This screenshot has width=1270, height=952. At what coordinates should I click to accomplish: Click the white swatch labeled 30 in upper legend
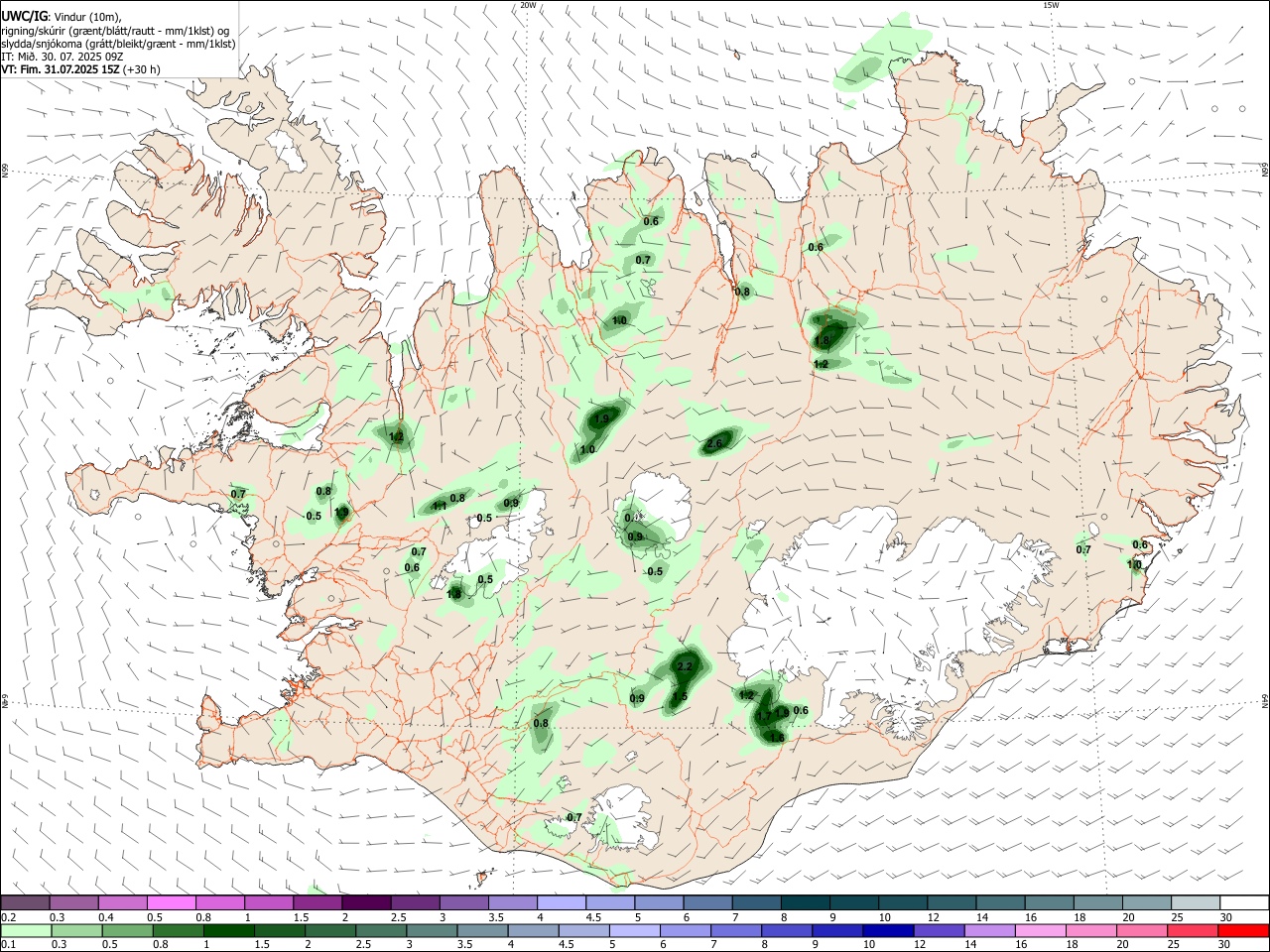click(x=1242, y=902)
